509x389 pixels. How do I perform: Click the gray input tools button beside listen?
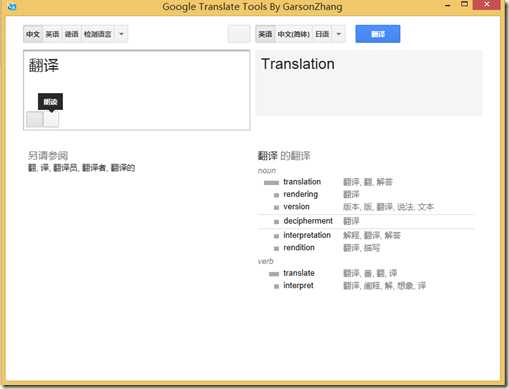[35, 119]
